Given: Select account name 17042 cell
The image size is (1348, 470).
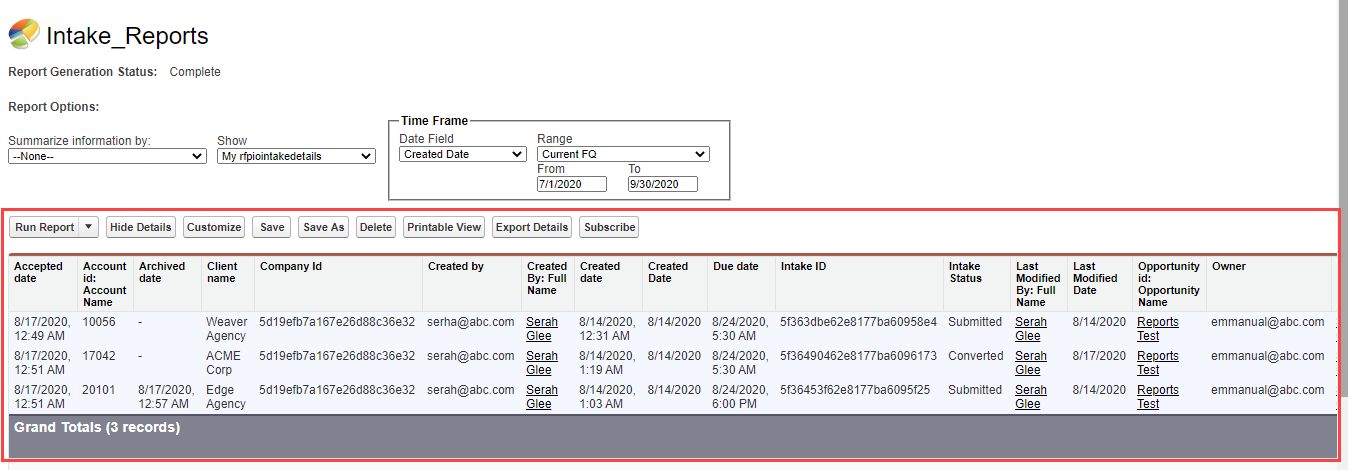Looking at the screenshot, I should pyautogui.click(x=98, y=356).
